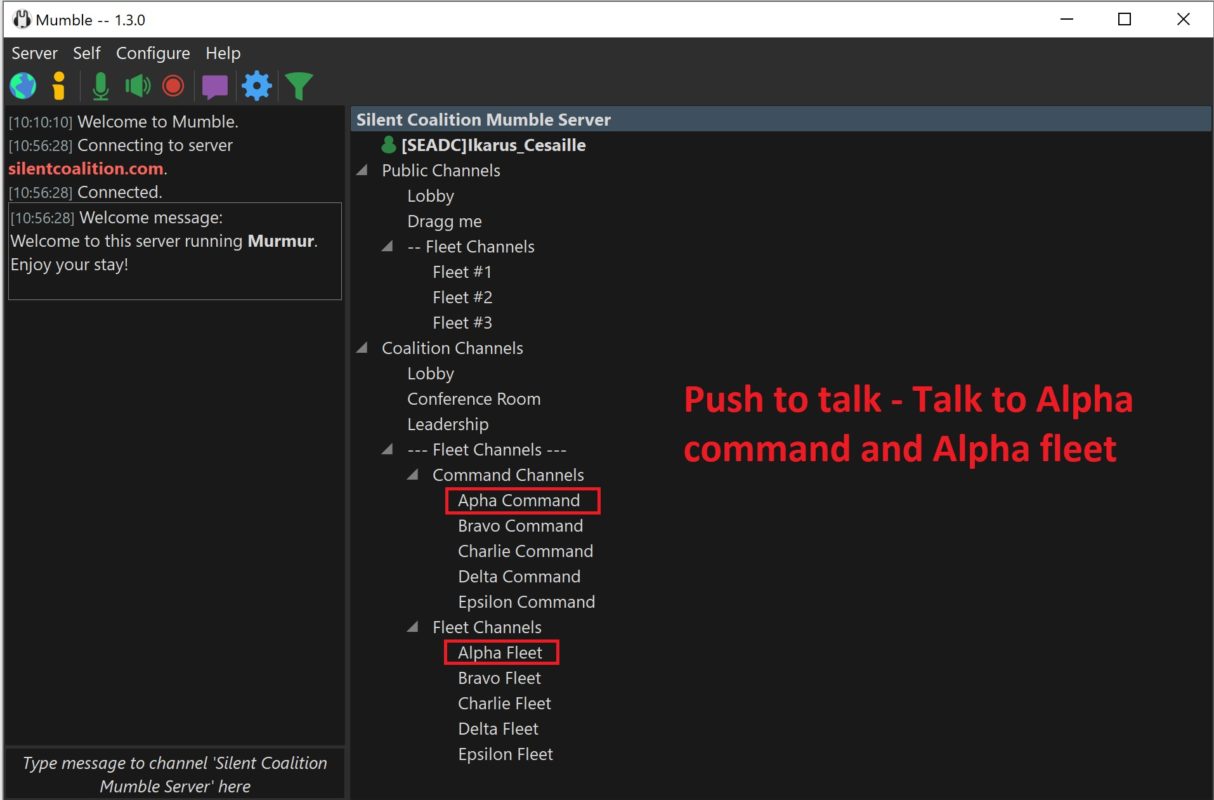Close the Mumble window

(1183, 19)
